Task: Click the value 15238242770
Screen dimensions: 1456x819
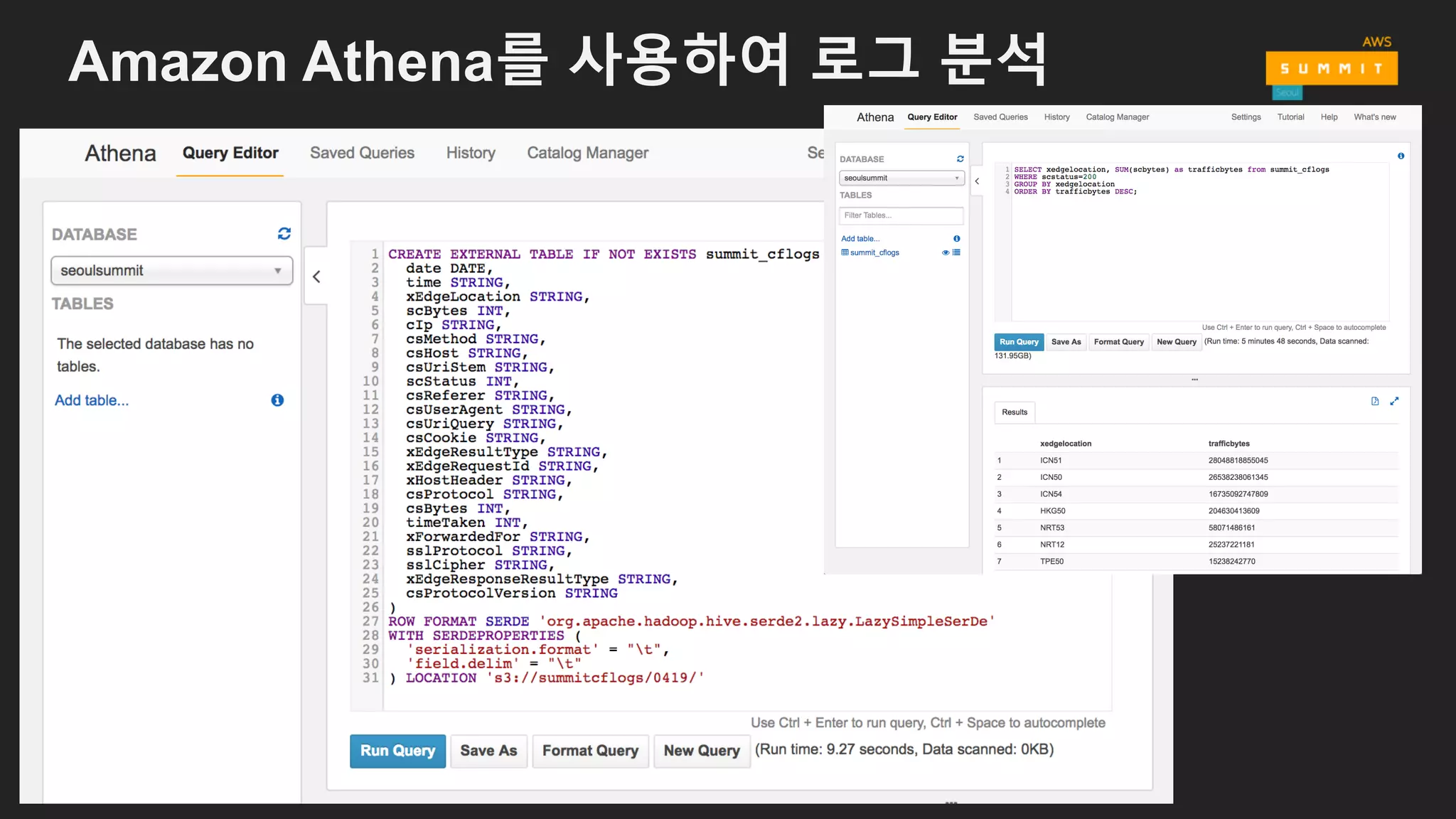Action: click(1231, 562)
